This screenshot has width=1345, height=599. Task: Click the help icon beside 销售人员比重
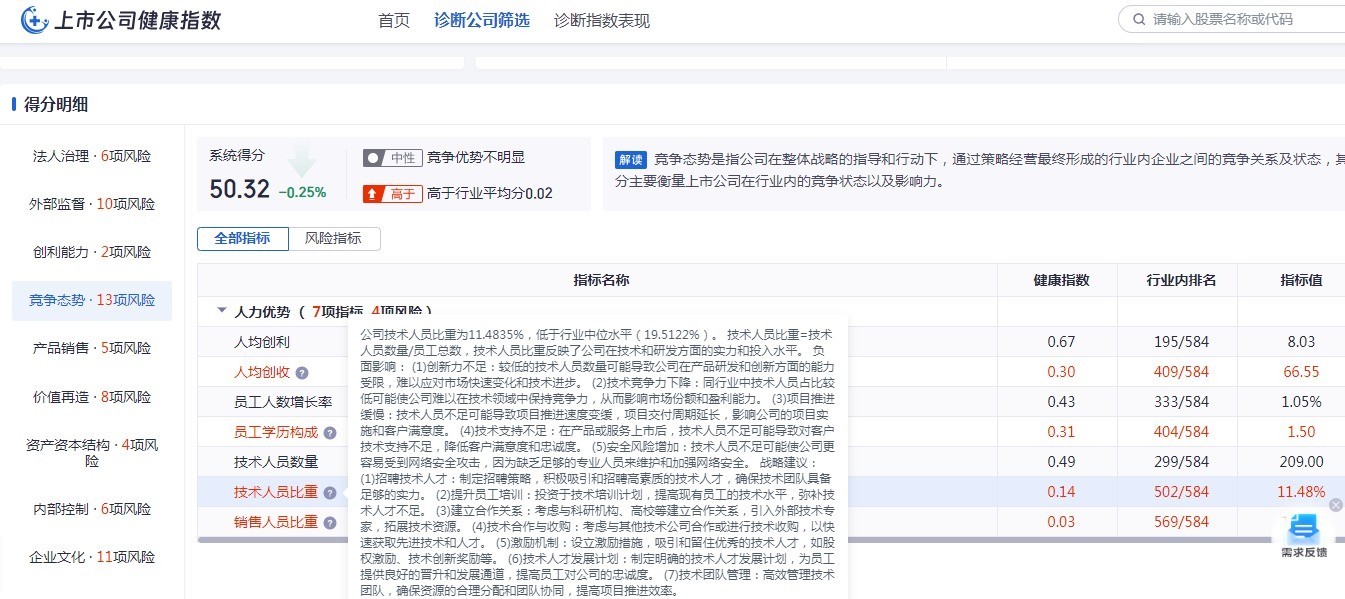tap(330, 522)
